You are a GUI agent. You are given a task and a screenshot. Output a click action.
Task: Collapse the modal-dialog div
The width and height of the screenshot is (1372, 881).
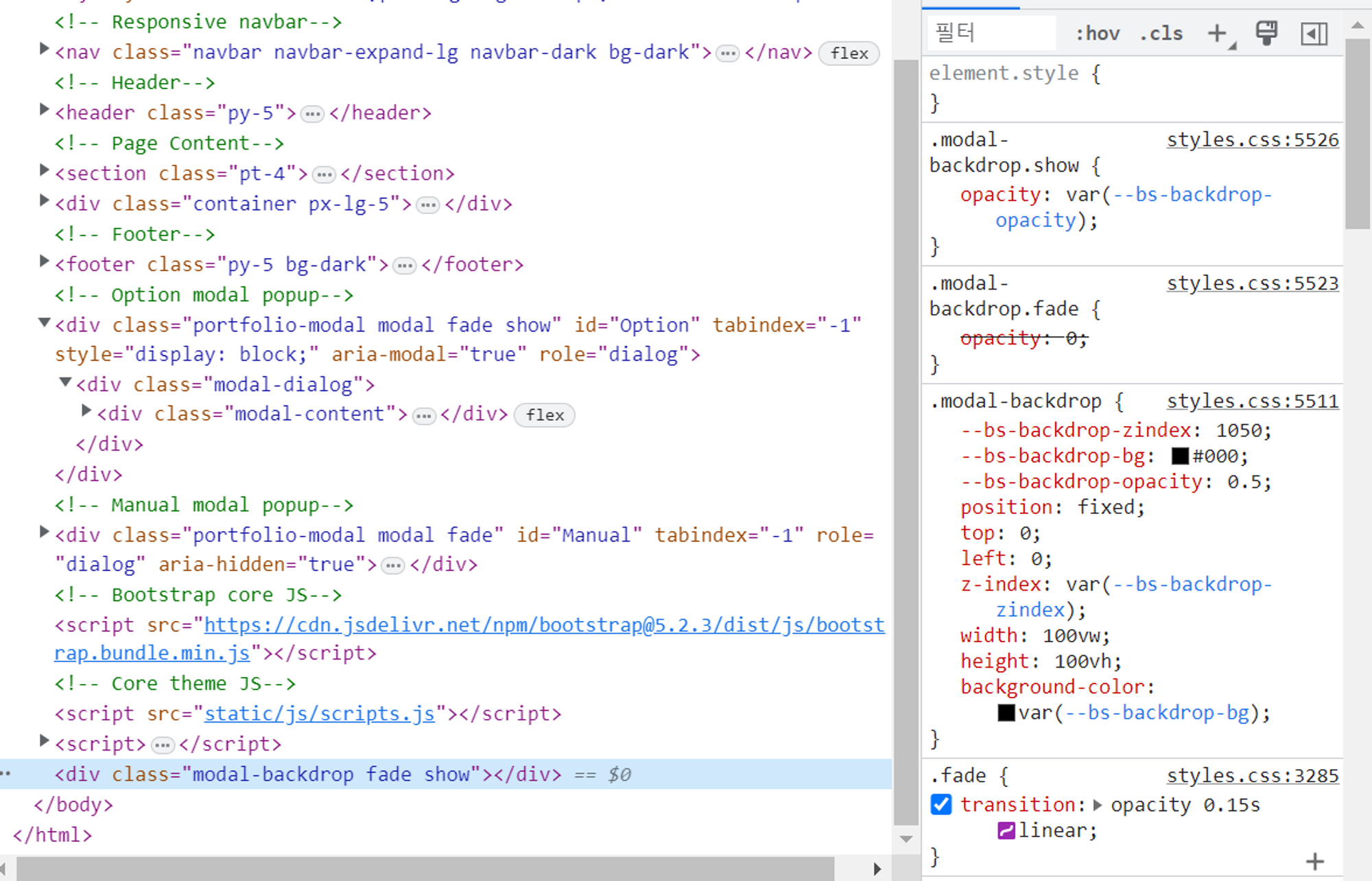(x=65, y=382)
